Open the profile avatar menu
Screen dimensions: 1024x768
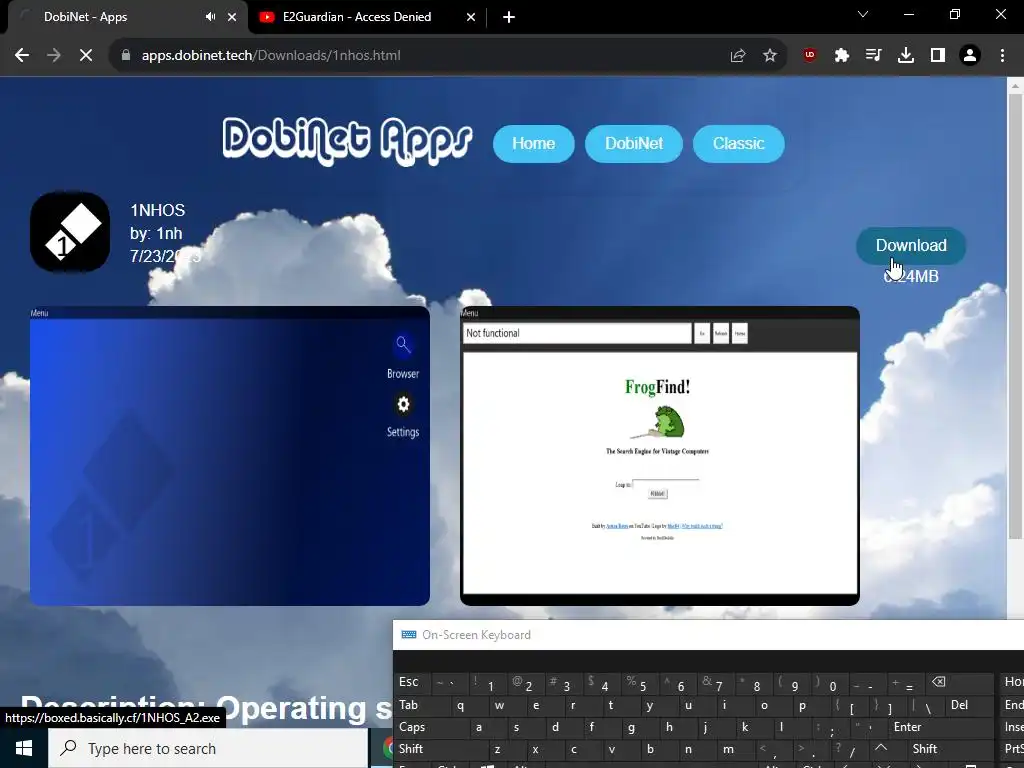point(970,56)
